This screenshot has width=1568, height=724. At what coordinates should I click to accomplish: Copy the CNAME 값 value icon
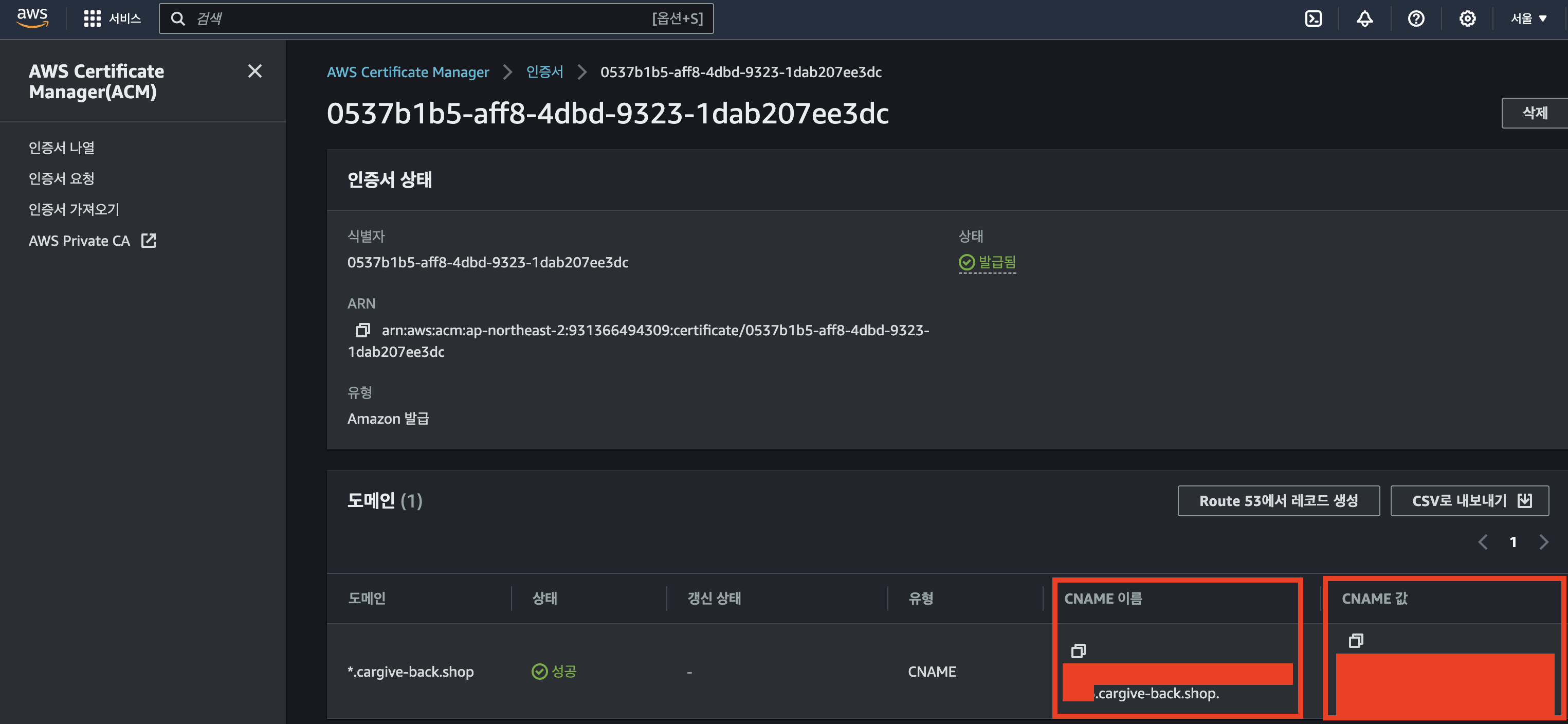pos(1356,641)
